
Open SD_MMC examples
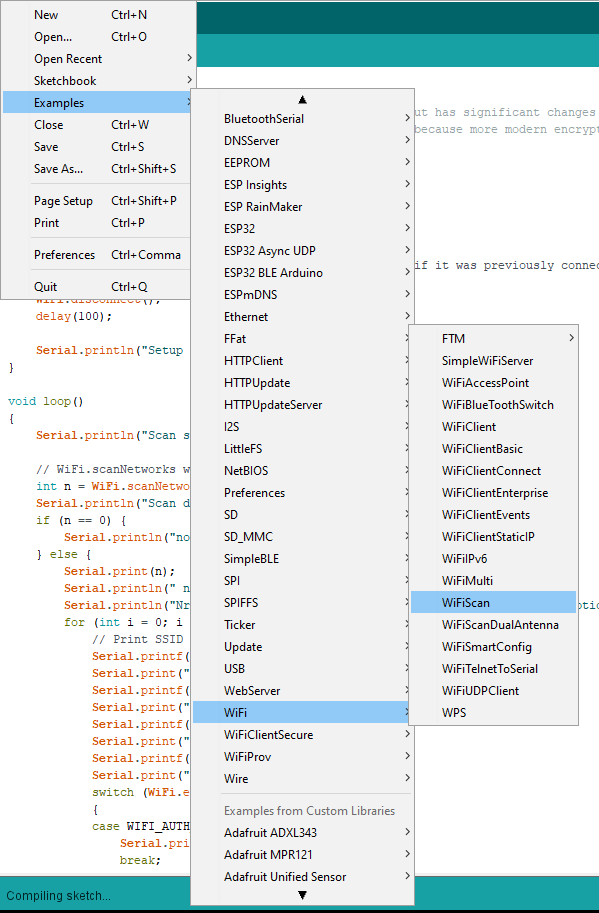click(302, 537)
